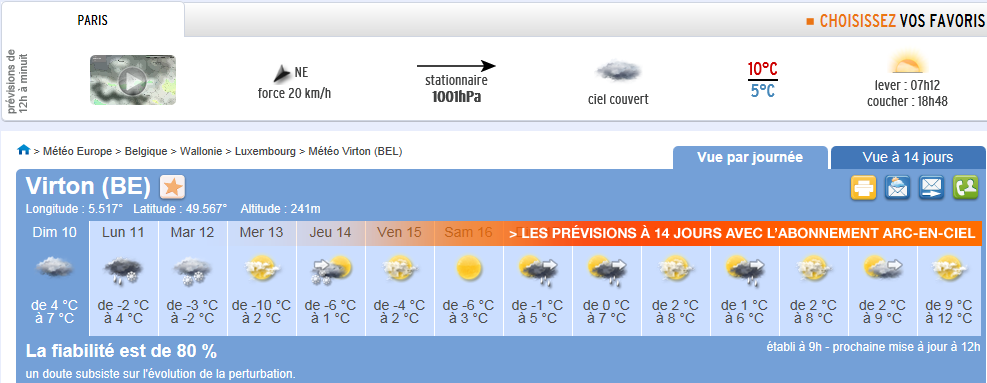The height and width of the screenshot is (383, 987).
Task: Click the overcast cloud icon for Paris
Action: tap(618, 71)
